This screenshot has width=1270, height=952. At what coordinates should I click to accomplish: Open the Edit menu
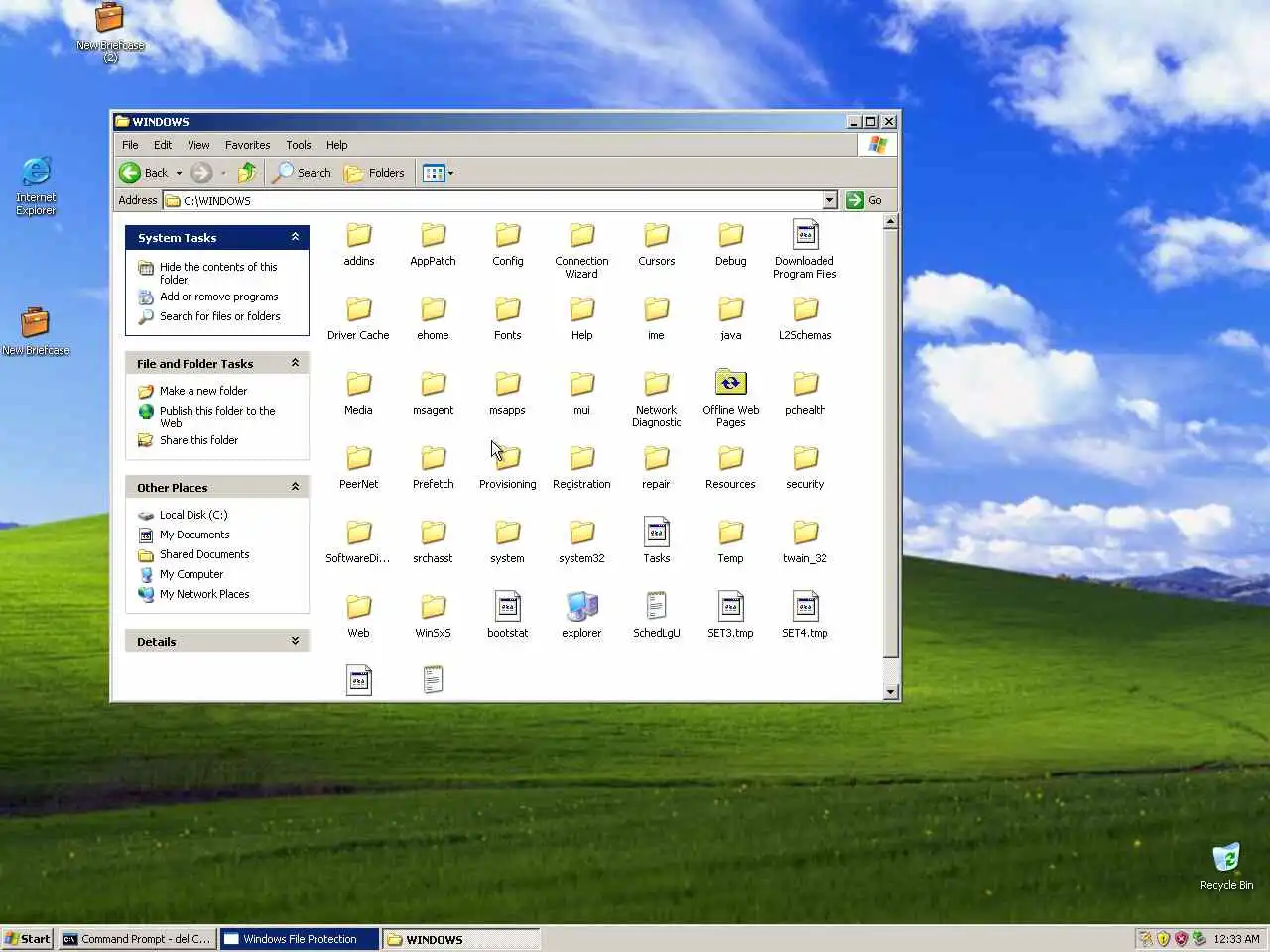(163, 145)
